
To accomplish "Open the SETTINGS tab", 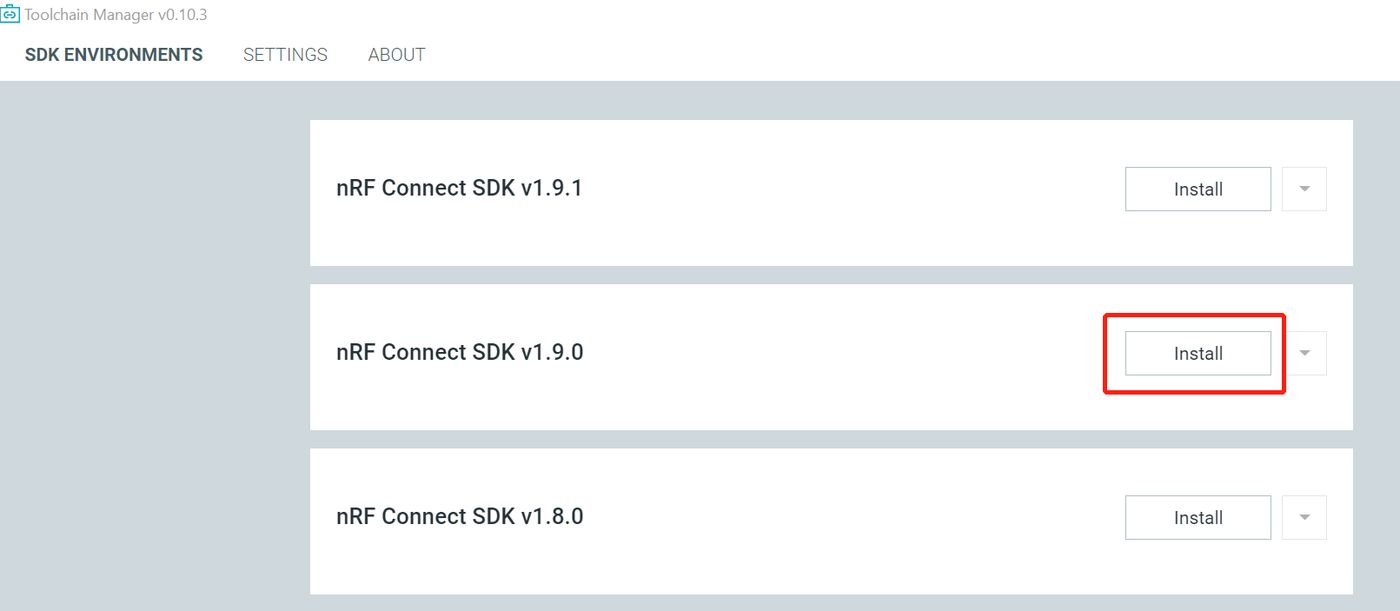I will 285,55.
